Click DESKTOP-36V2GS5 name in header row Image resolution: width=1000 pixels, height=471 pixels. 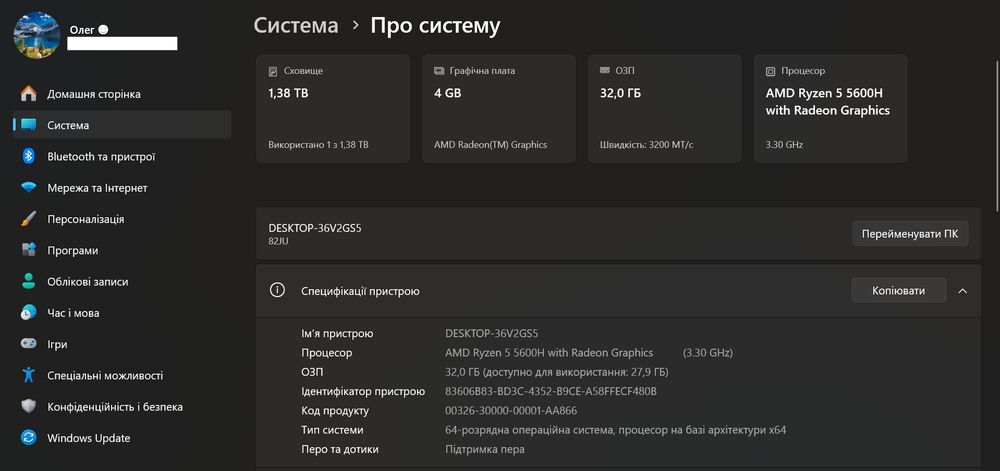tap(315, 228)
